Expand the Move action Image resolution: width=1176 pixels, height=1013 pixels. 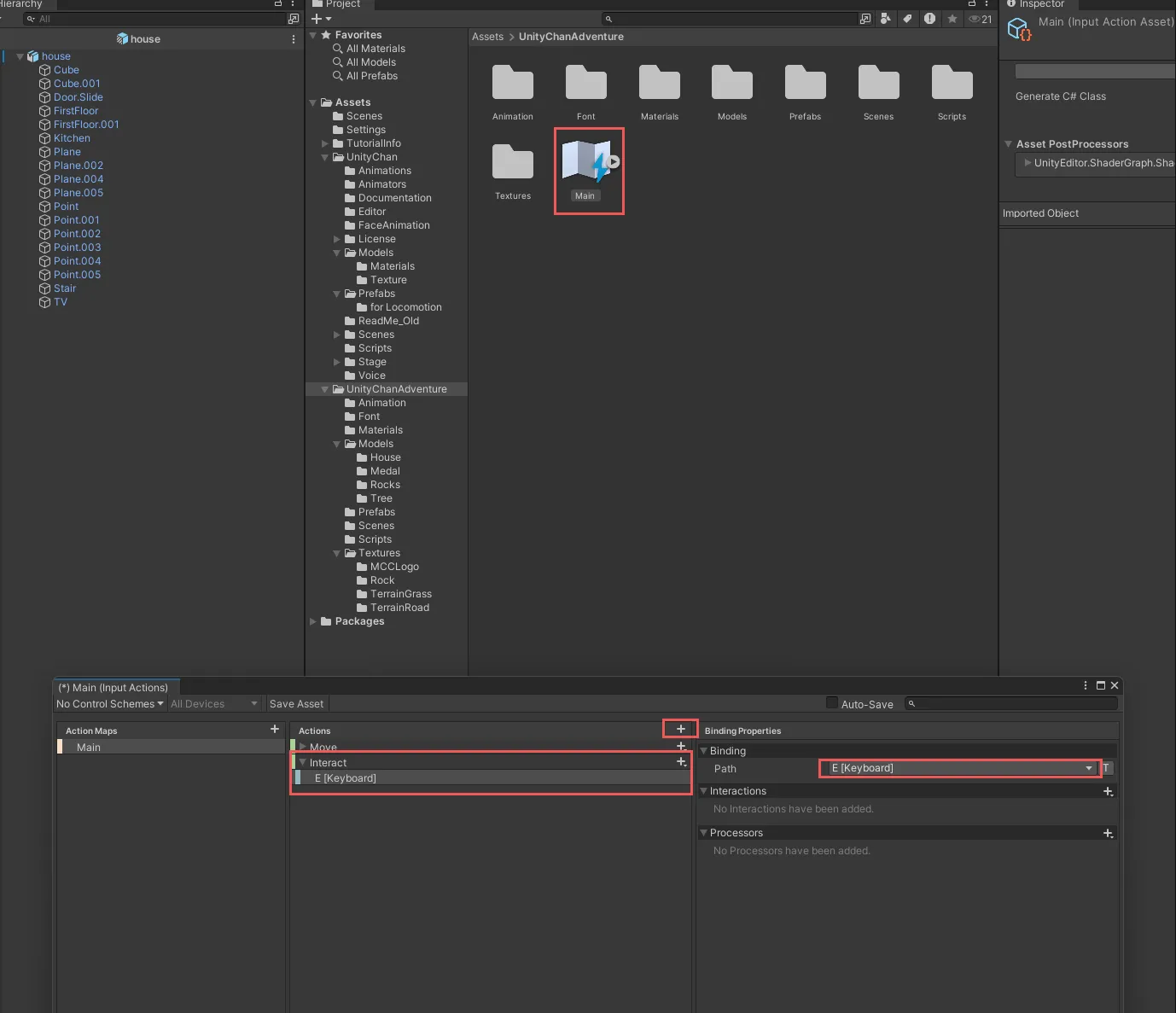click(303, 747)
